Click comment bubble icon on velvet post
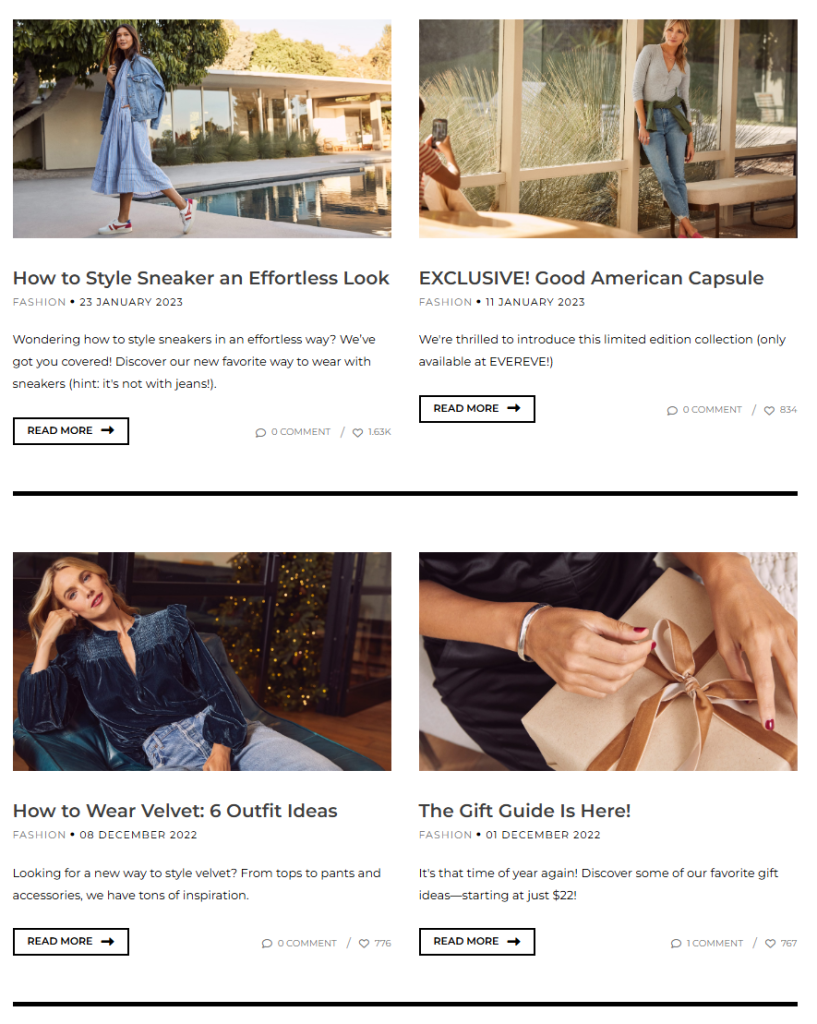817x1024 pixels. (266, 944)
